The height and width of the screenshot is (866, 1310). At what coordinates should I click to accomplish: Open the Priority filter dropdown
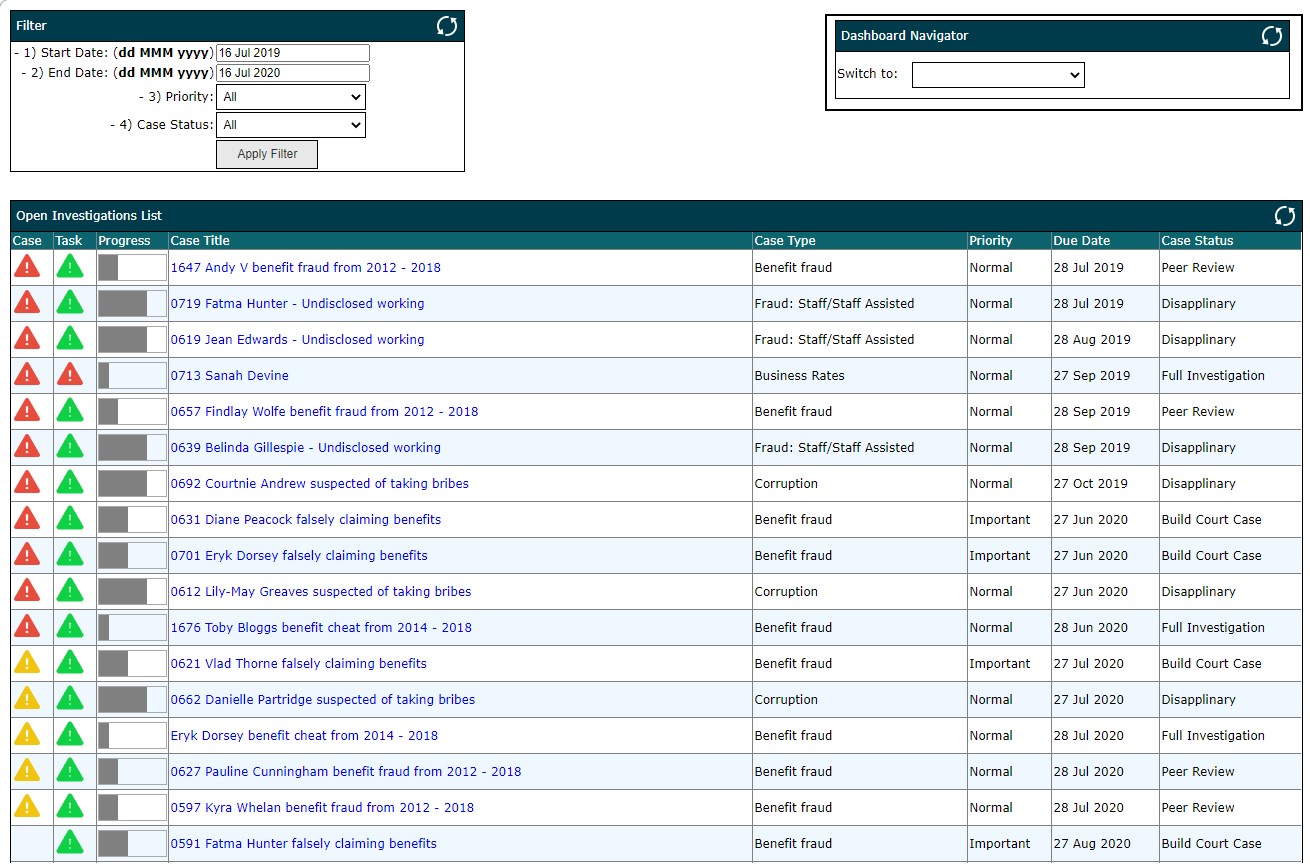[291, 97]
